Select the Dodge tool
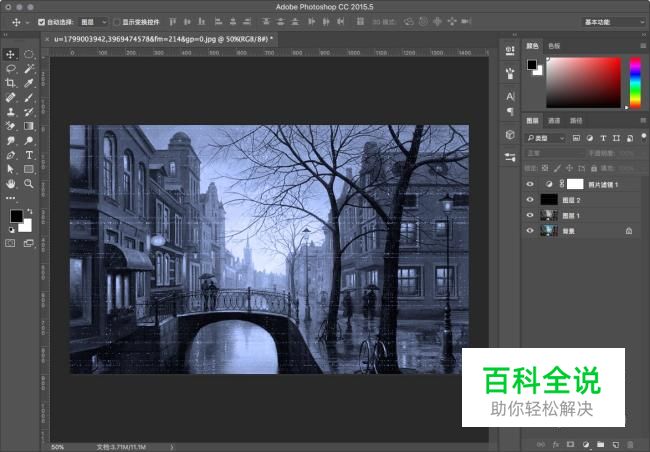The width and height of the screenshot is (650, 452). pyautogui.click(x=29, y=141)
